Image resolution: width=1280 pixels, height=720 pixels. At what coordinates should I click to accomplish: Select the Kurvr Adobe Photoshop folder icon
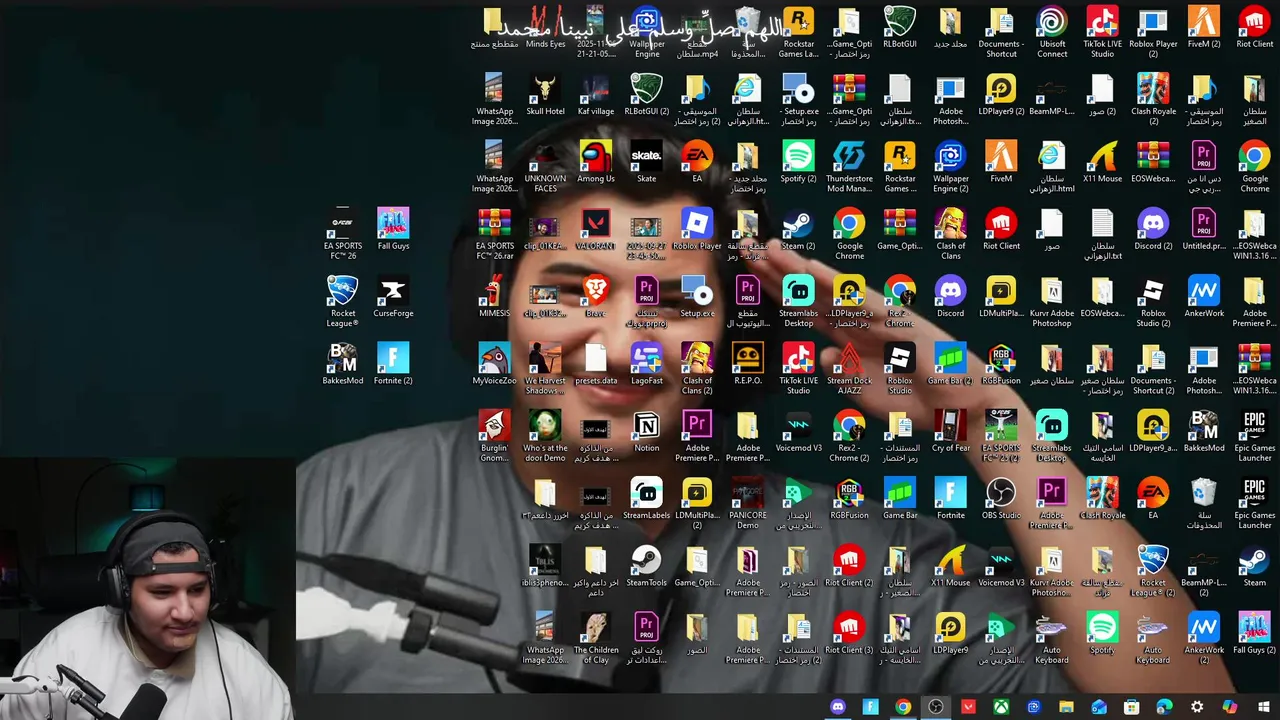[x=1052, y=302]
